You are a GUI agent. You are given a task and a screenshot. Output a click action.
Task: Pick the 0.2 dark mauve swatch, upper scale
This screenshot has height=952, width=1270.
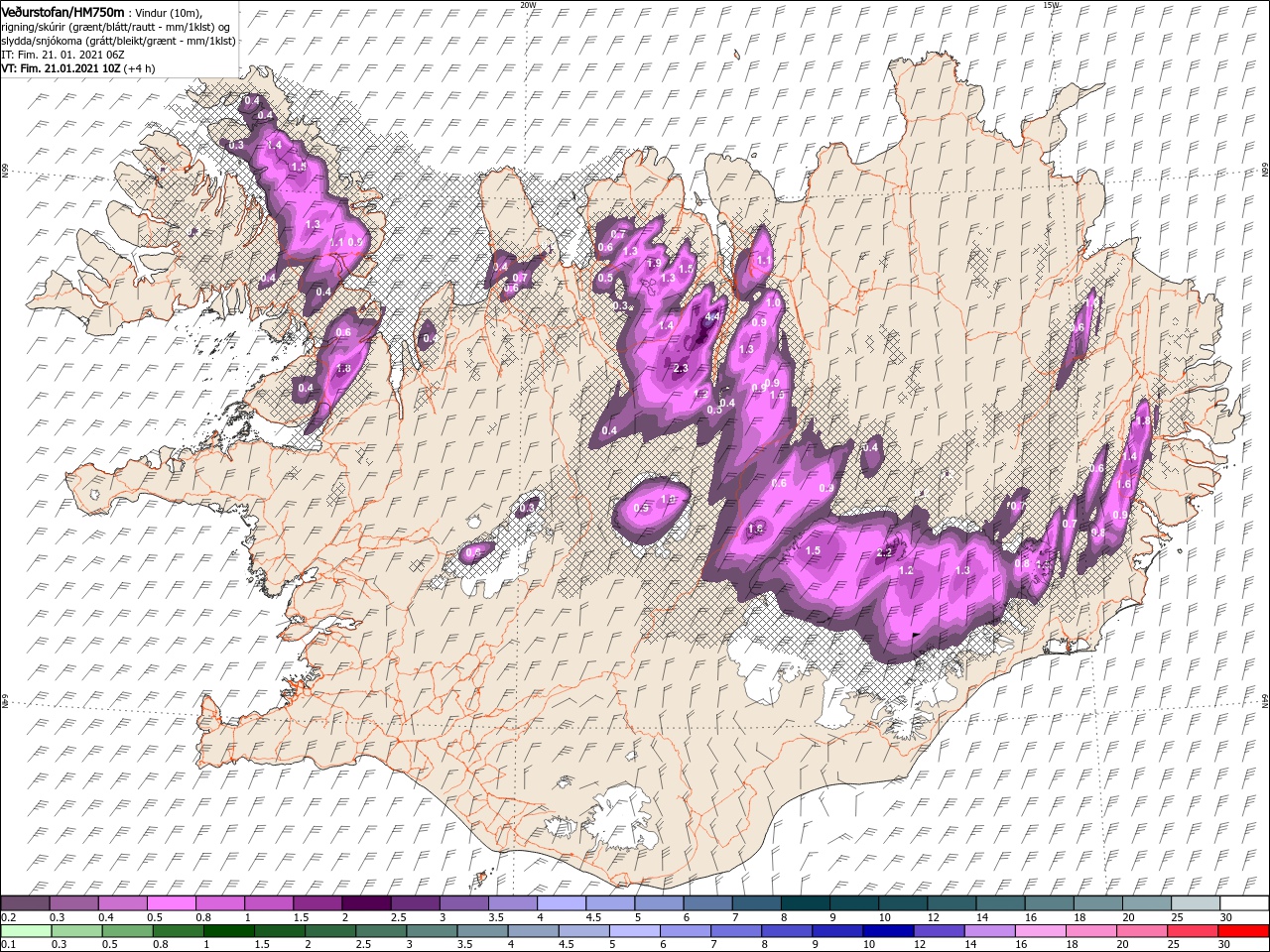pos(25,903)
